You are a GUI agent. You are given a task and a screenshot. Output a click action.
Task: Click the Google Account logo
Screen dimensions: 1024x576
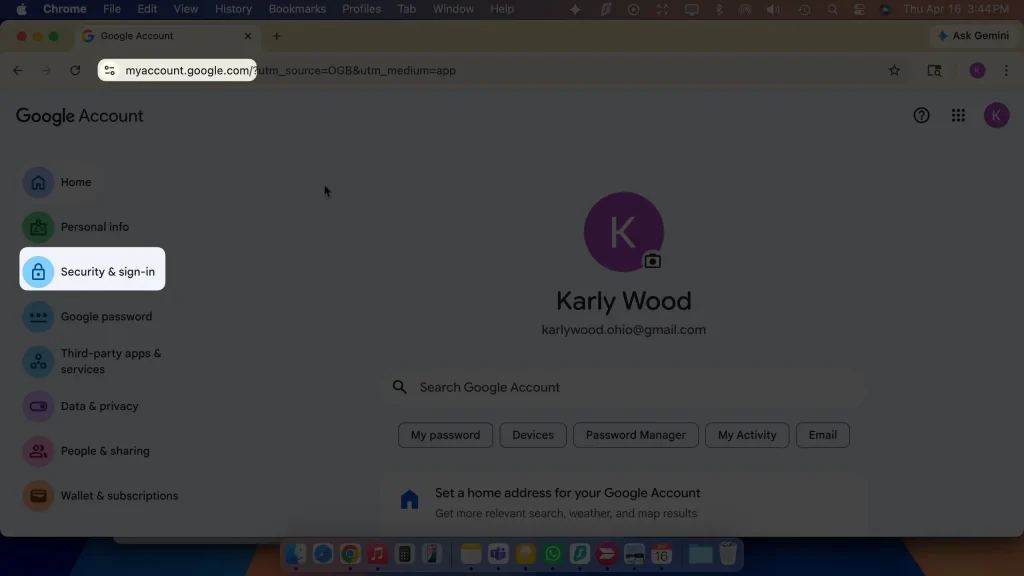coord(80,116)
